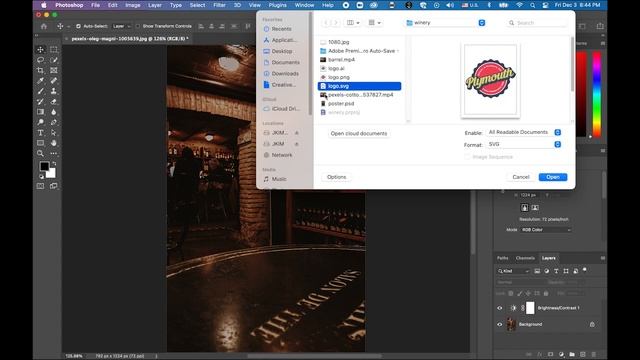Select the Clone Stamp tool
This screenshot has width=640, height=360.
pyautogui.click(x=53, y=91)
